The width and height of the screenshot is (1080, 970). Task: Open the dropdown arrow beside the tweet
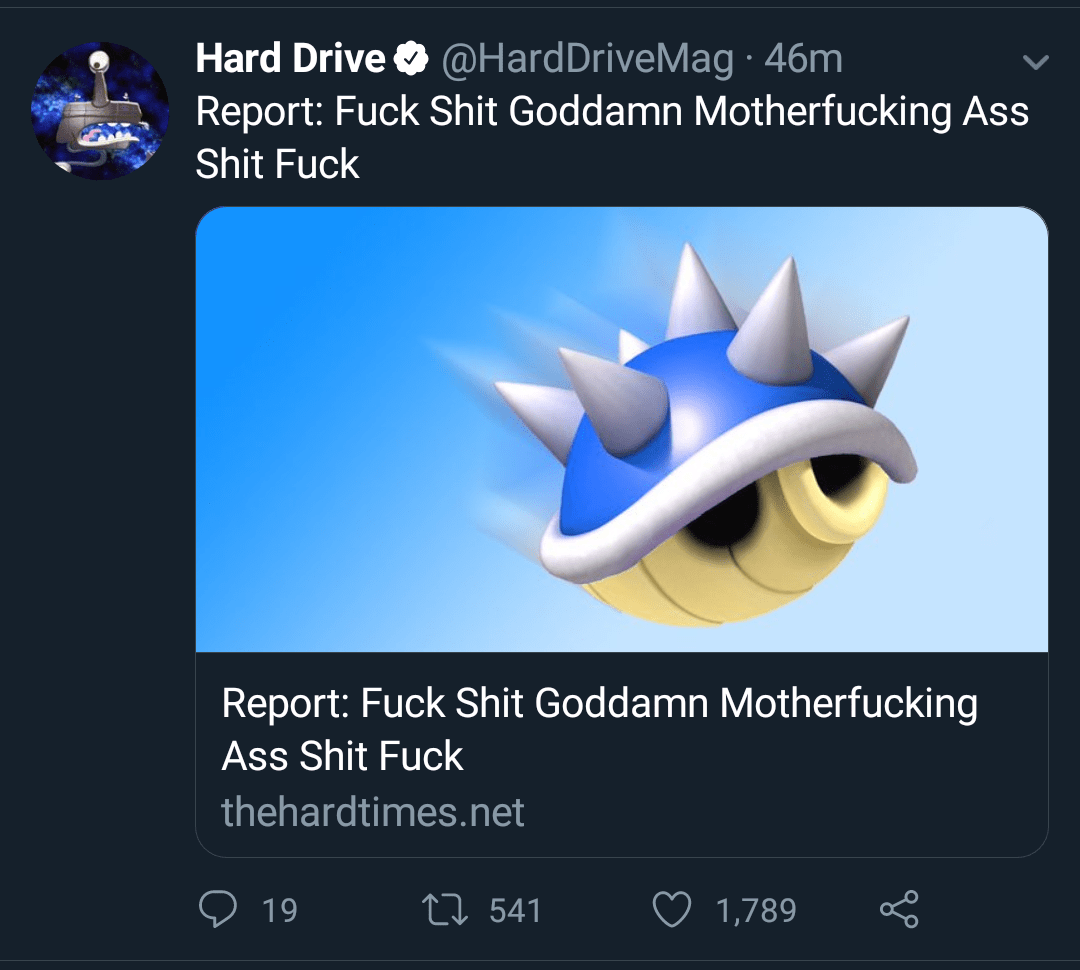click(x=1037, y=62)
